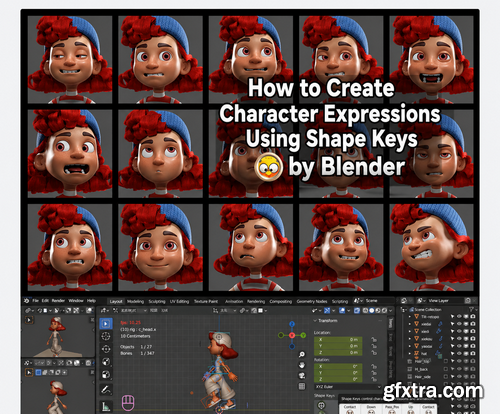This screenshot has height=414, width=500.
Task: Toggle viewport gizmo display button
Action: click(327, 311)
